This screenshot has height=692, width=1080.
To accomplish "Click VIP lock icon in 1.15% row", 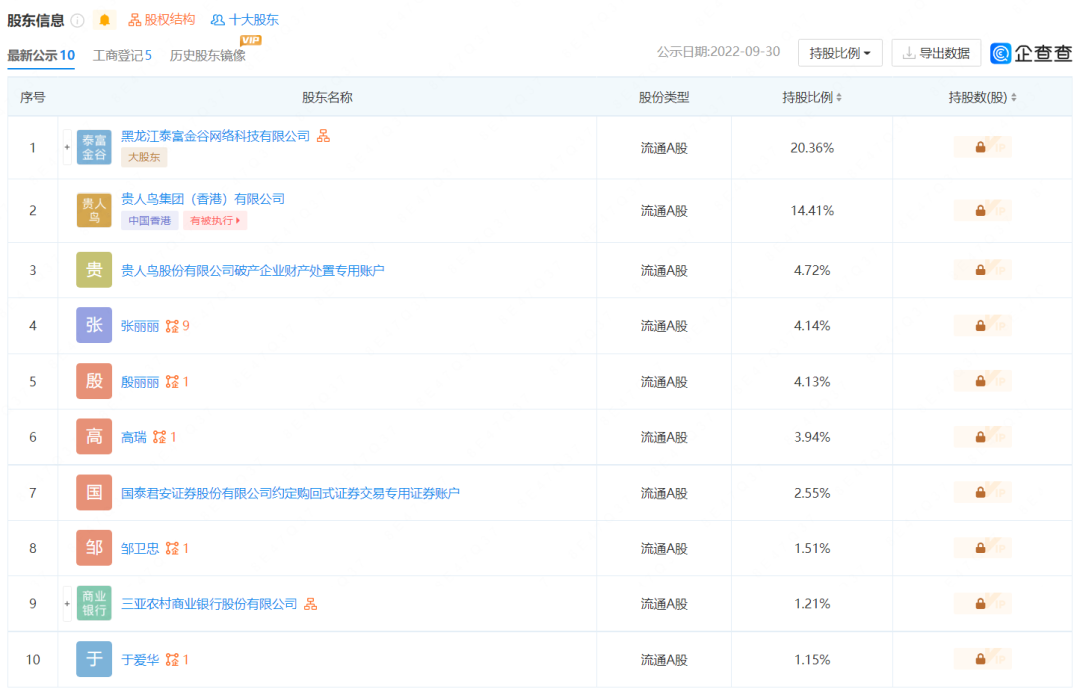I will (x=982, y=660).
